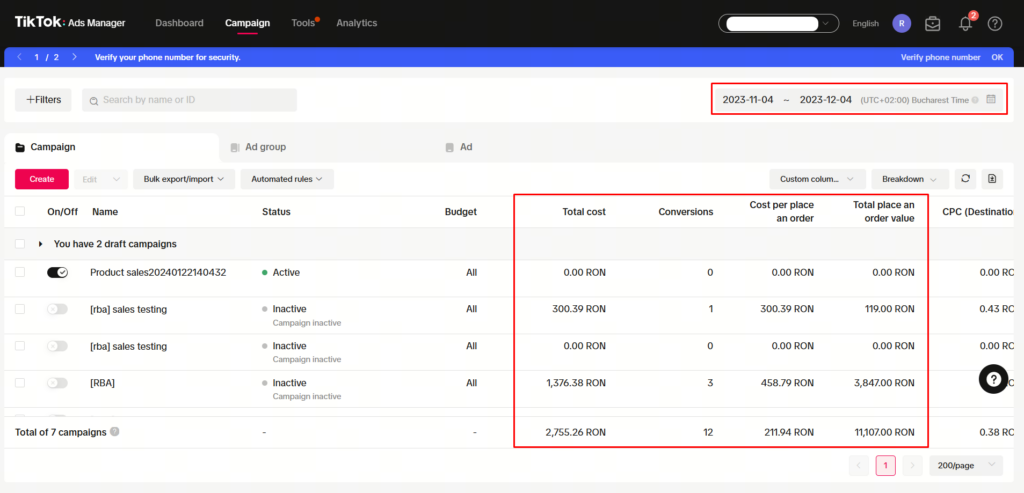Open the Tools menu
The height and width of the screenshot is (493, 1024).
tap(303, 23)
